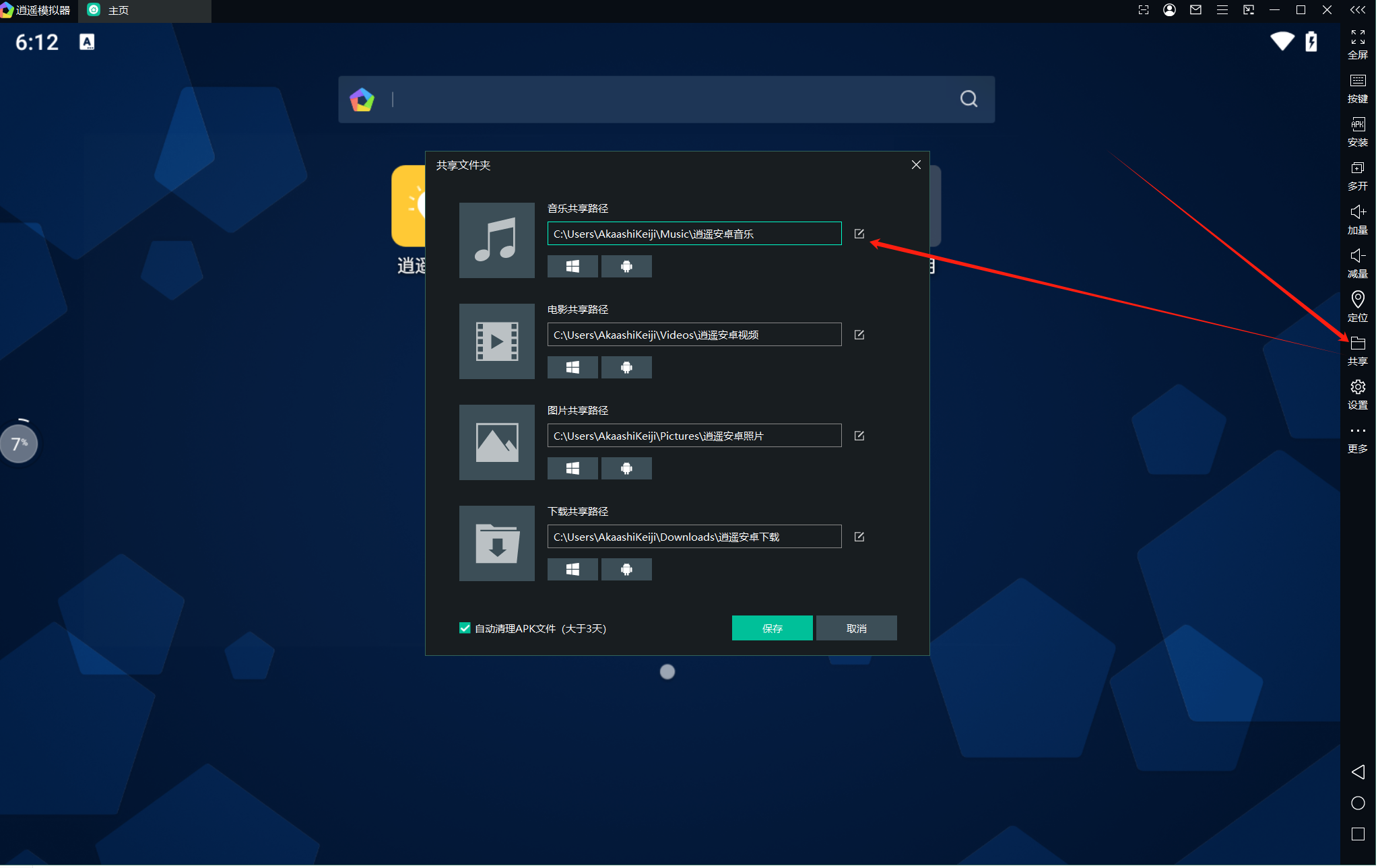This screenshot has width=1378, height=868.
Task: Open the hamburger menu in the title bar
Action: coord(1222,10)
